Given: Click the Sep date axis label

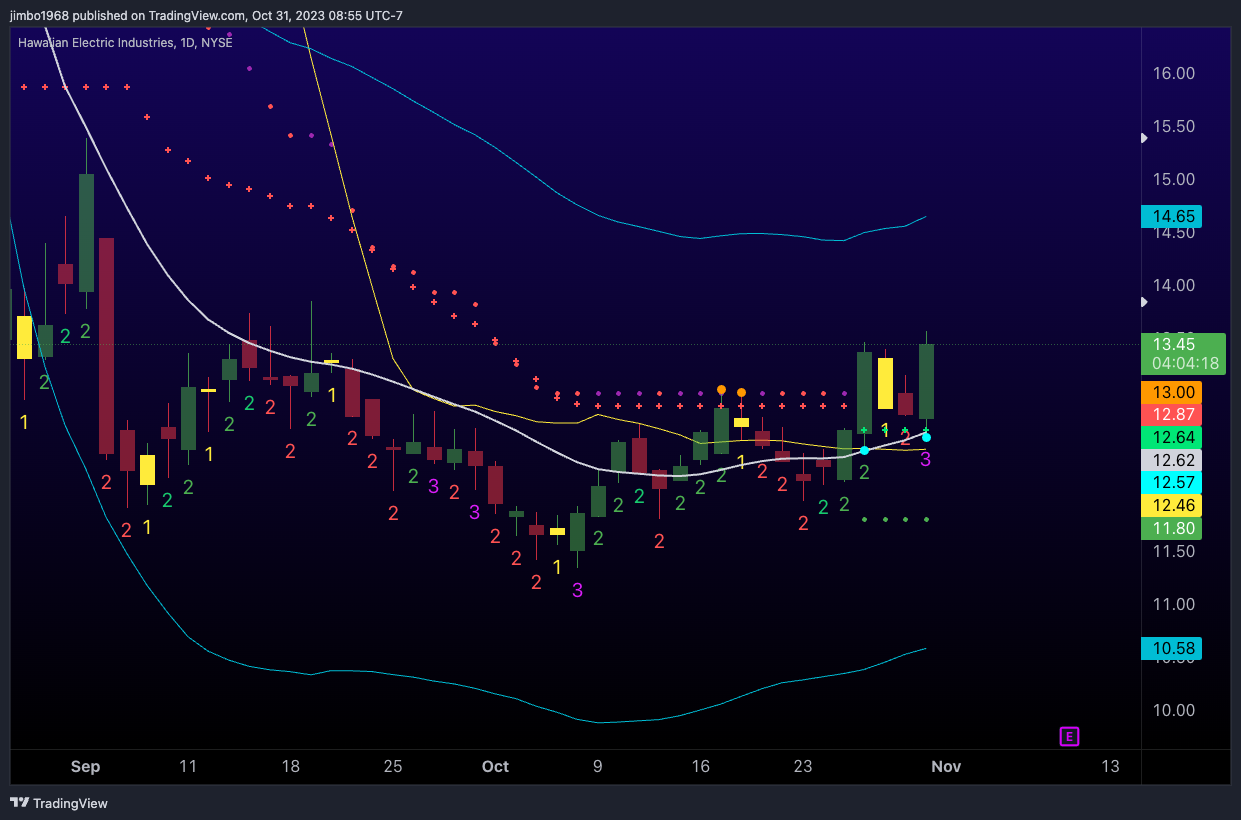Looking at the screenshot, I should tap(85, 767).
